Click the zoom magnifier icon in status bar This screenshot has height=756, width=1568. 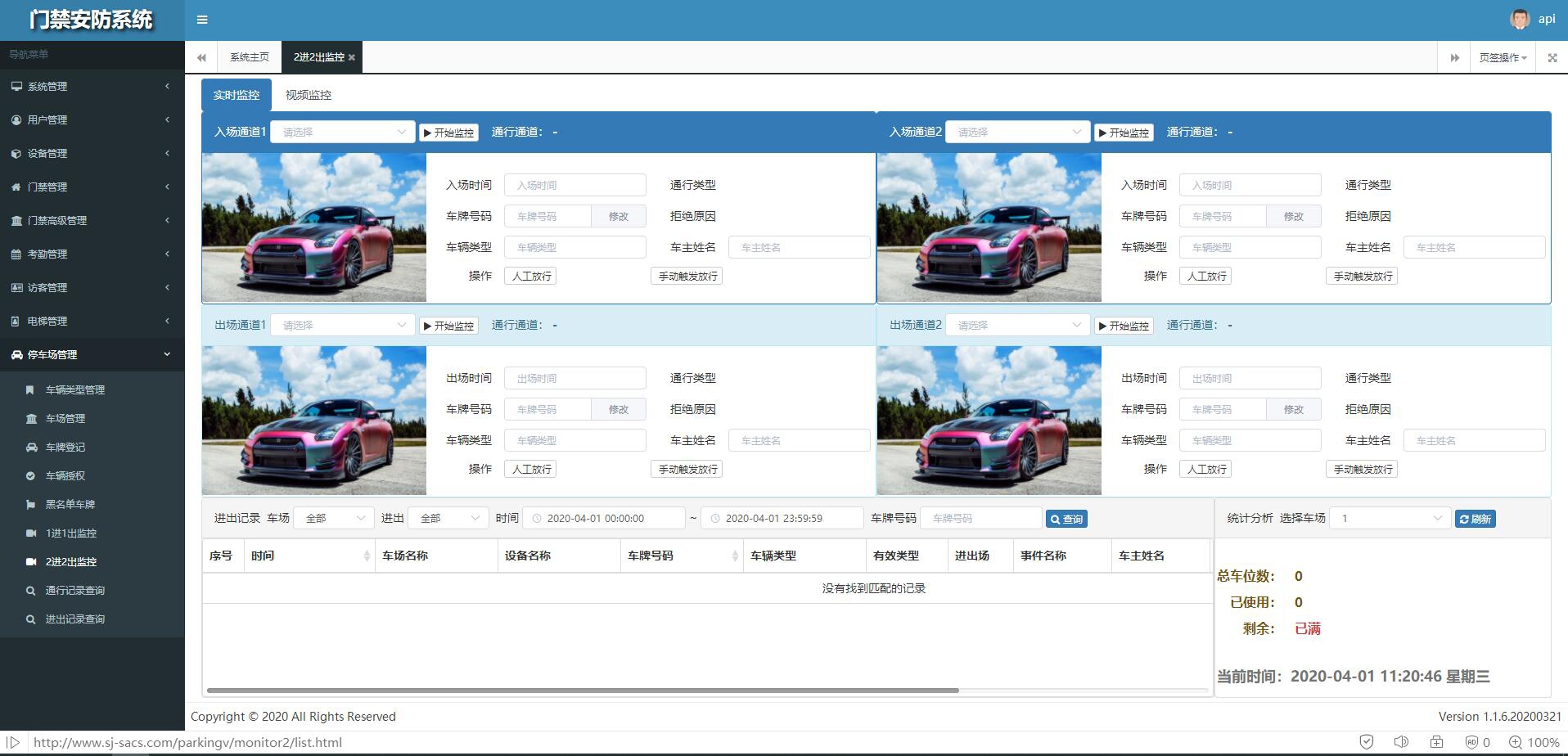1515,742
